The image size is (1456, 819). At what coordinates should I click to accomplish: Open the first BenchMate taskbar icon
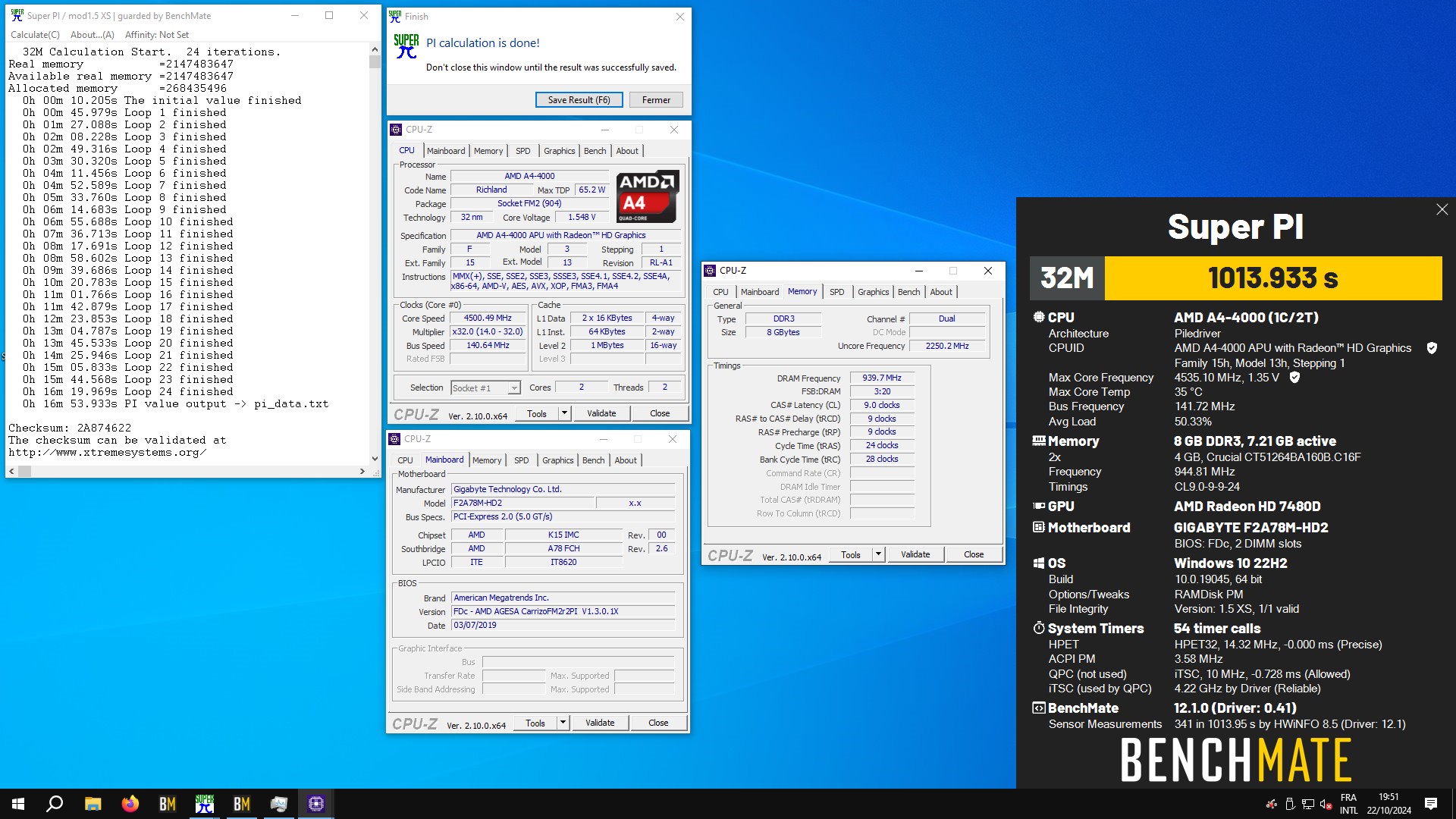coord(168,804)
